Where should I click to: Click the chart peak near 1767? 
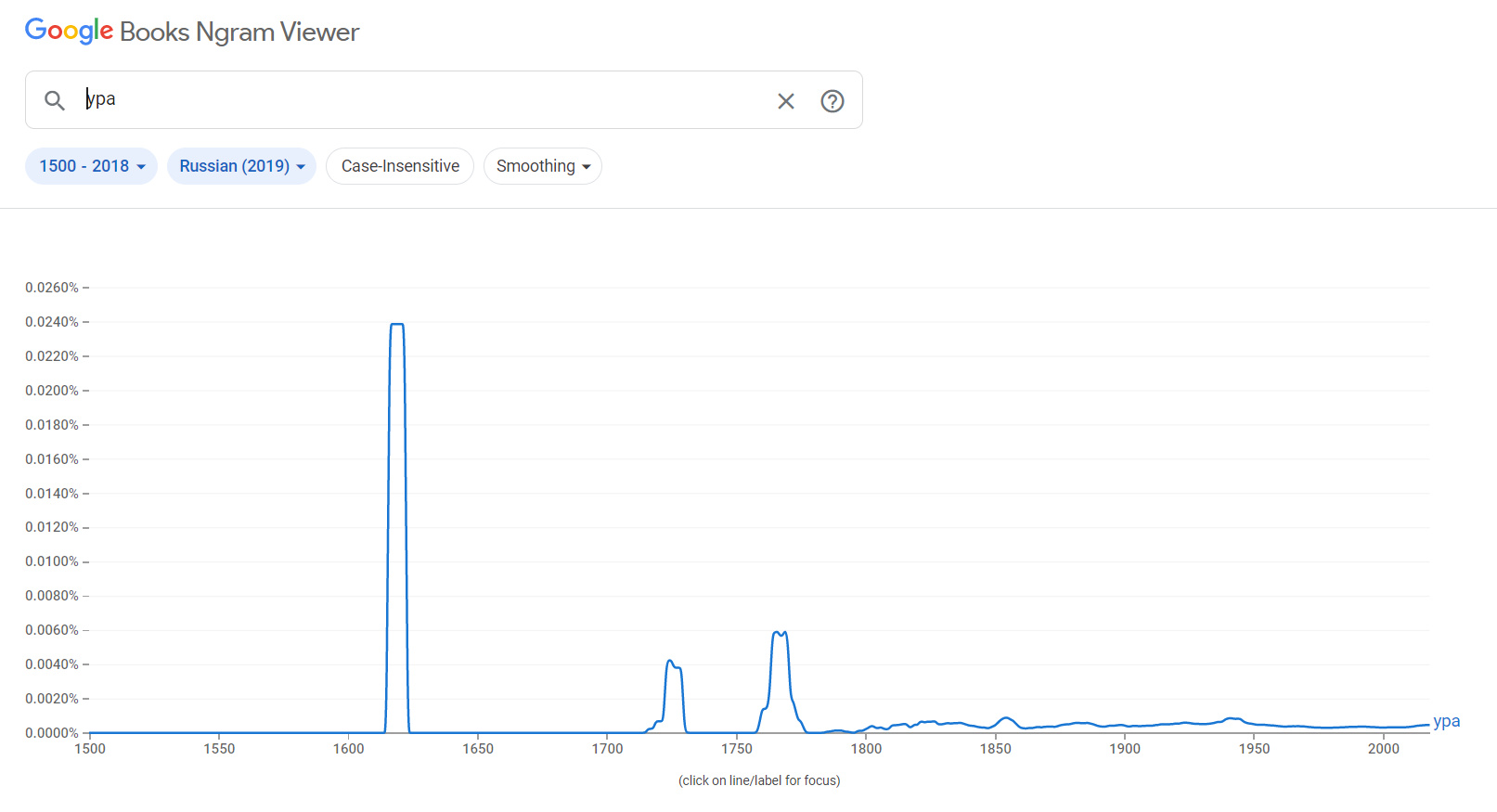click(779, 633)
